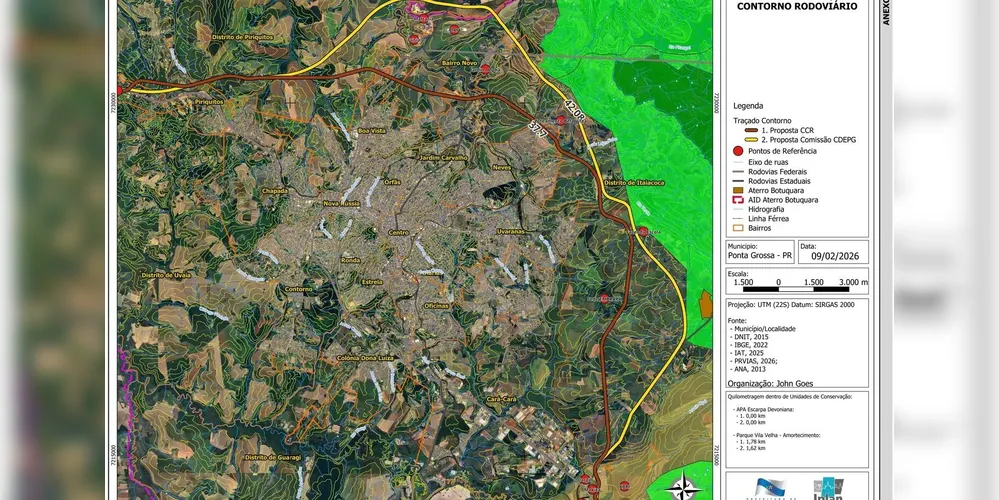Click the brown Proposta CCR legend line swatch
This screenshot has width=999, height=500.
coord(751,130)
